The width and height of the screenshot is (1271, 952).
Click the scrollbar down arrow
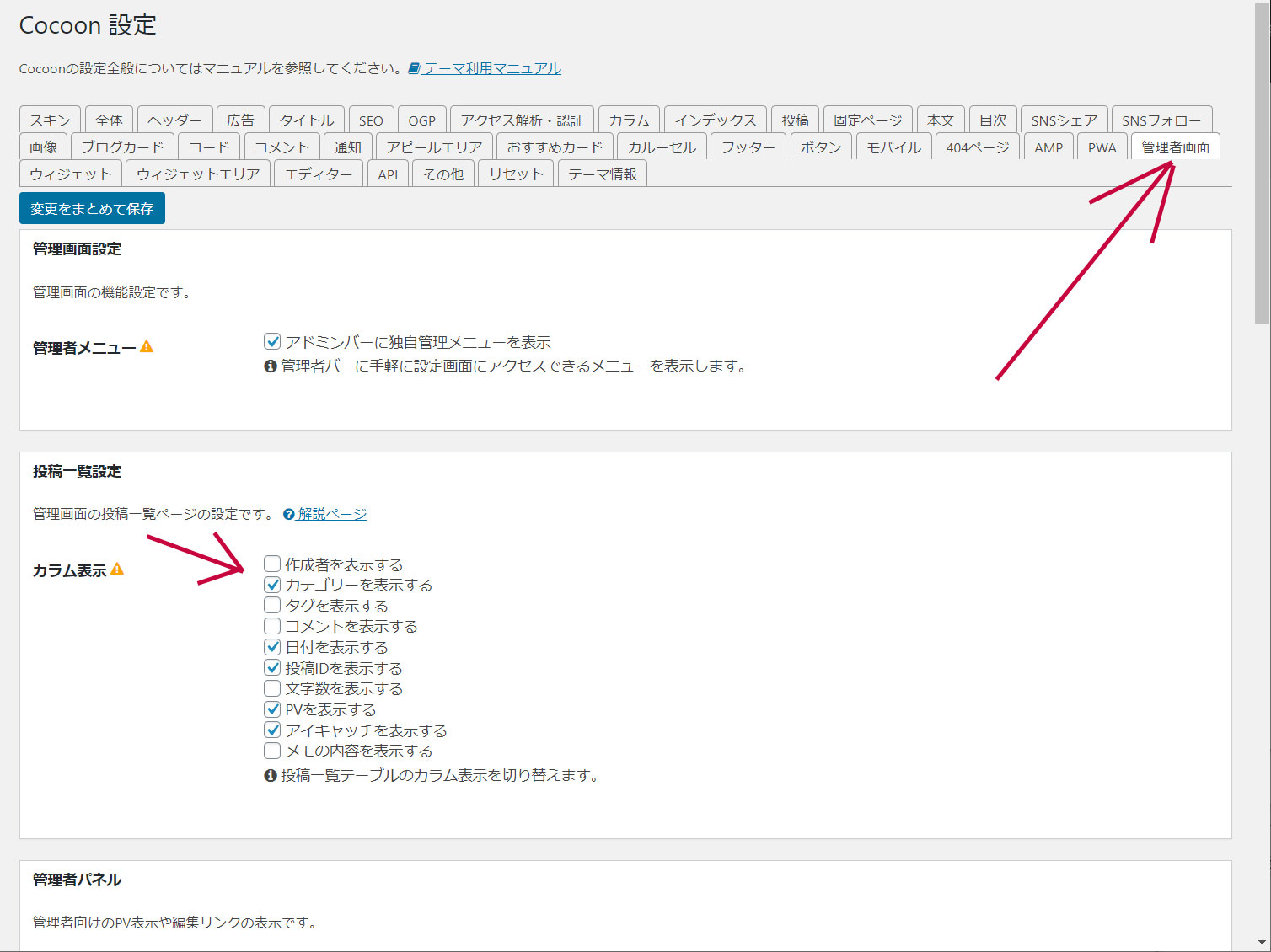click(x=1262, y=943)
